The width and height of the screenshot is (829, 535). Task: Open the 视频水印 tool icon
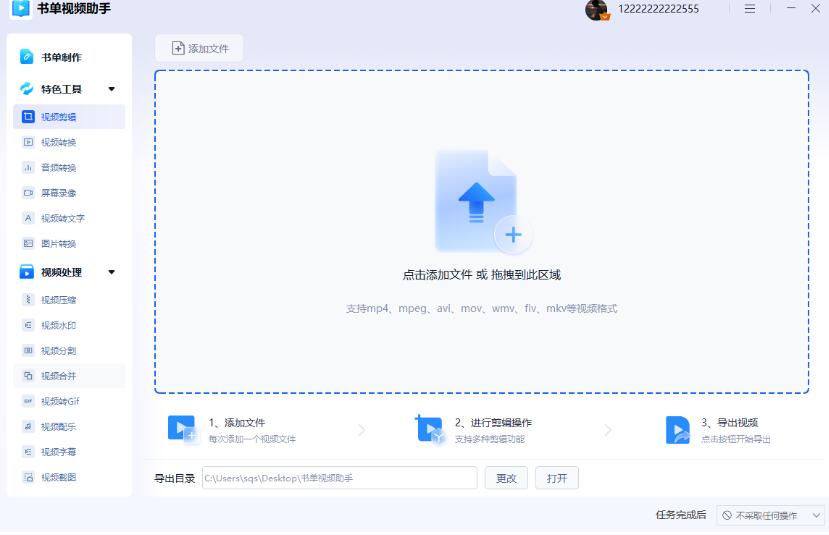[x=29, y=325]
